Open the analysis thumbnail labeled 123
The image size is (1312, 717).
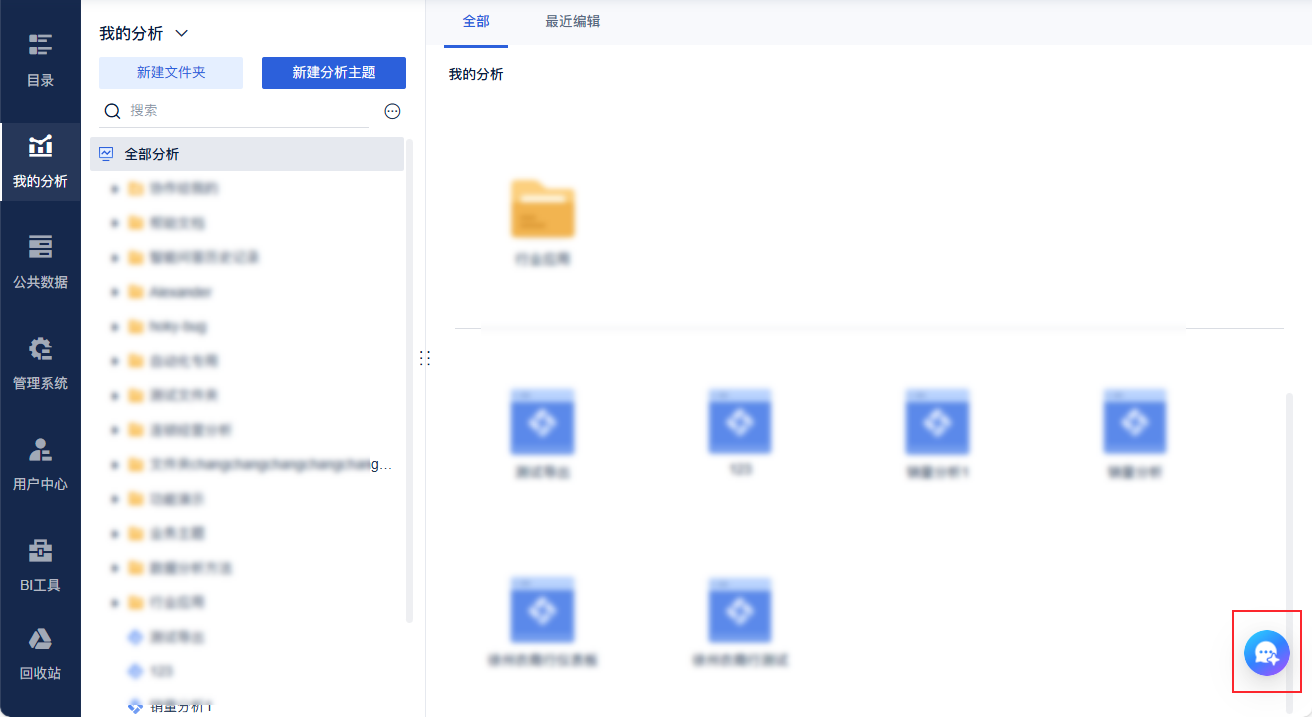(740, 422)
